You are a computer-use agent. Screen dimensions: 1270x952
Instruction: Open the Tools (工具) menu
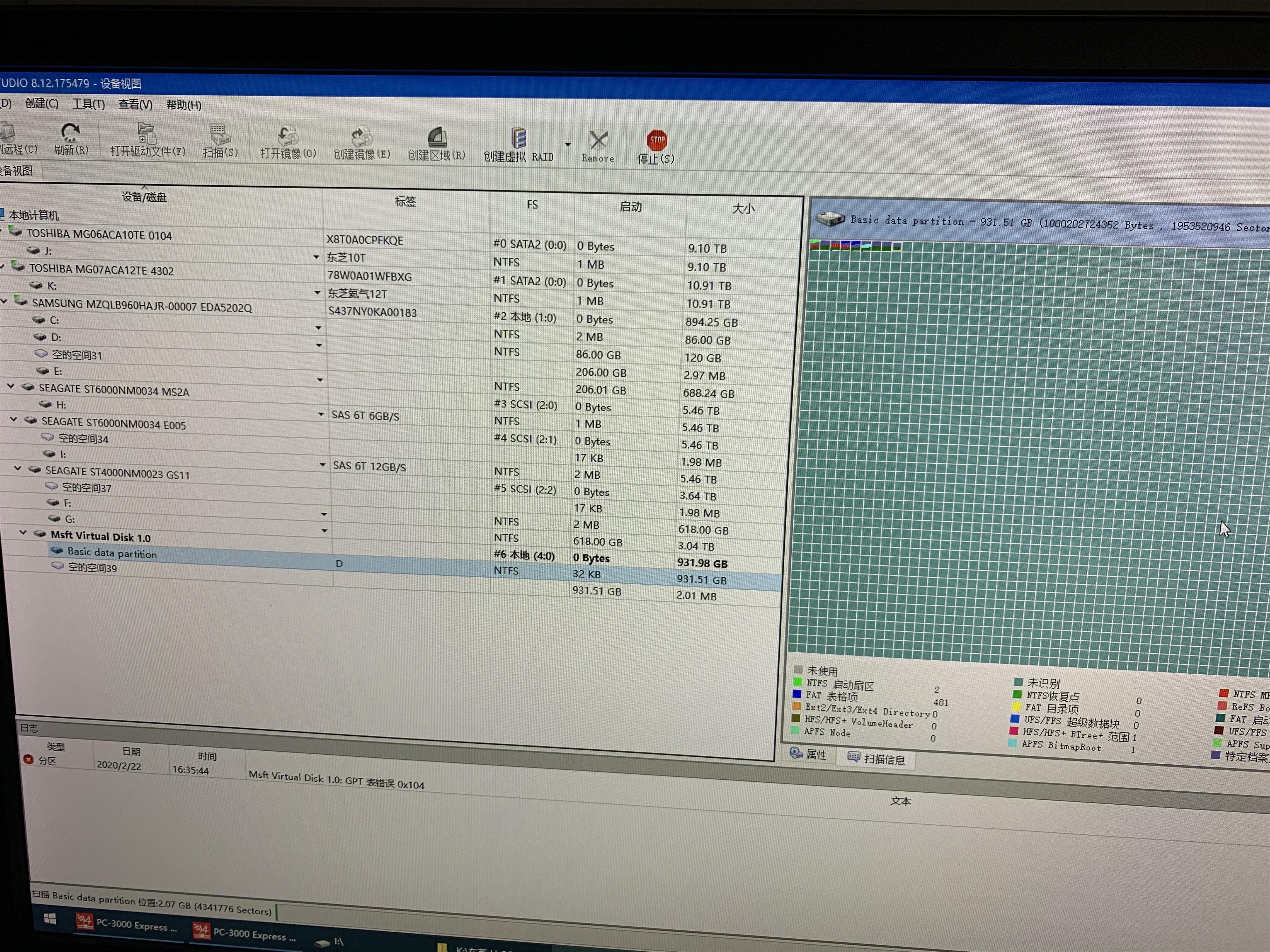coord(88,104)
